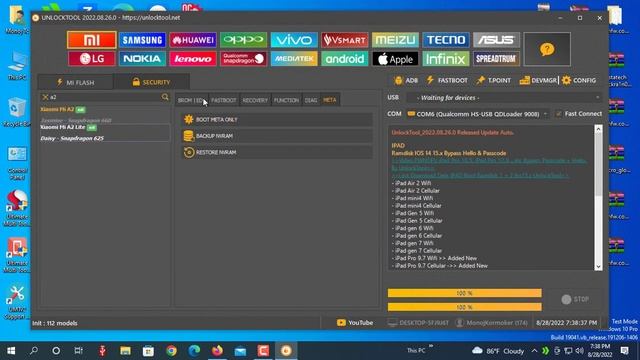Open Google Chrome from taskbar
Viewport: 640px width, 360px height.
(171, 351)
